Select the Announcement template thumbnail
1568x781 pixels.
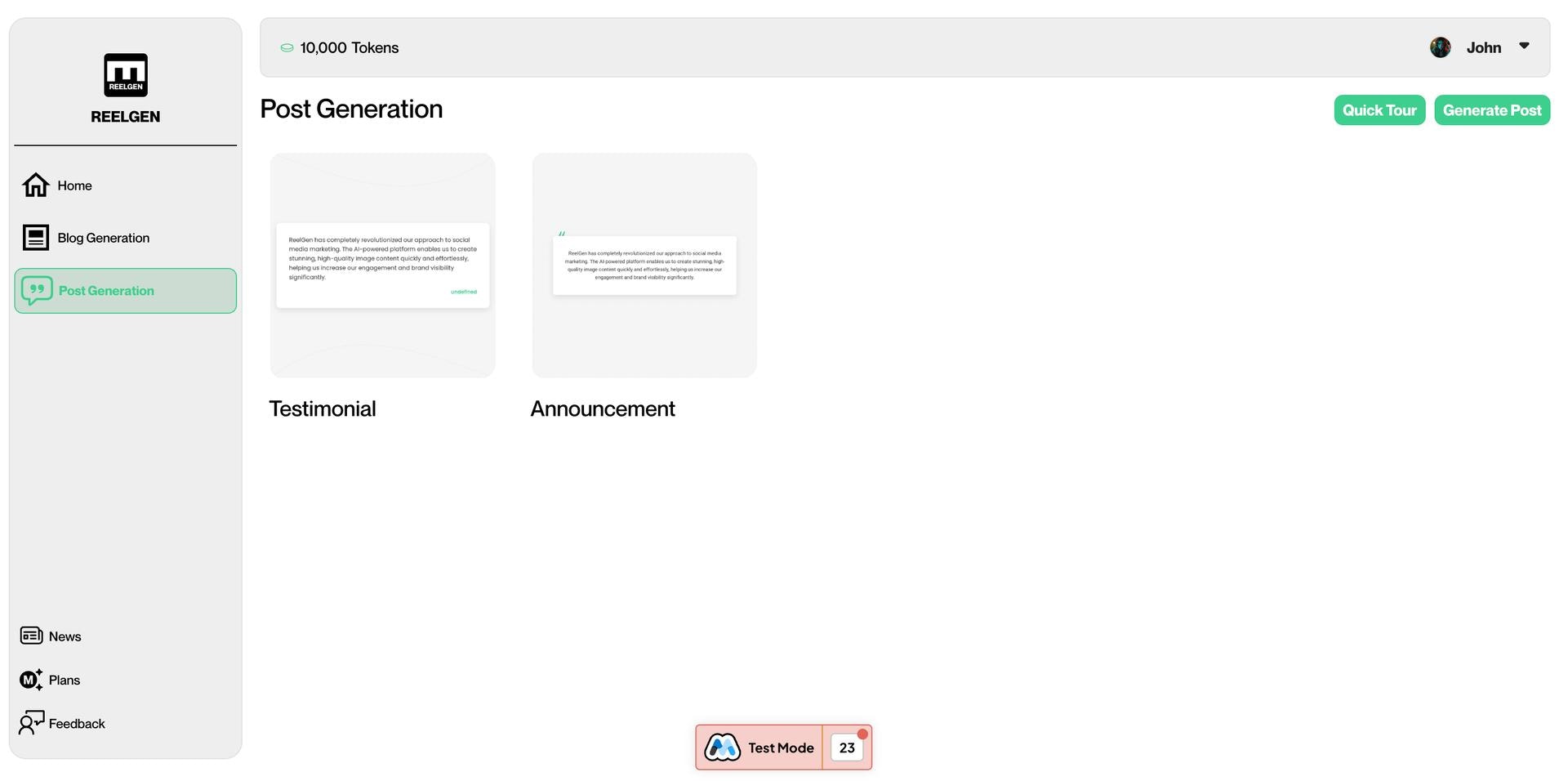pos(644,266)
